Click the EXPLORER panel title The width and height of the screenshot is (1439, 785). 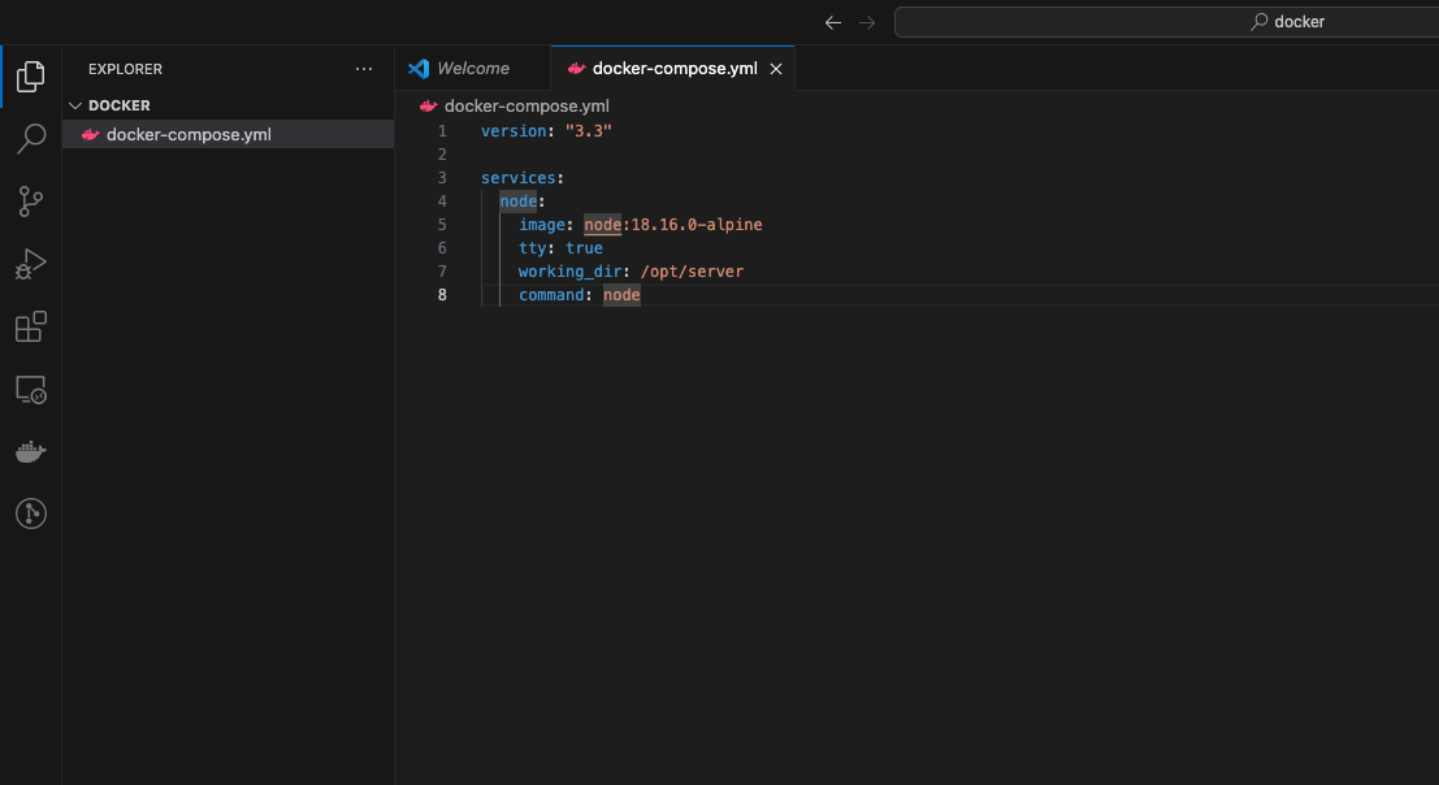coord(125,69)
